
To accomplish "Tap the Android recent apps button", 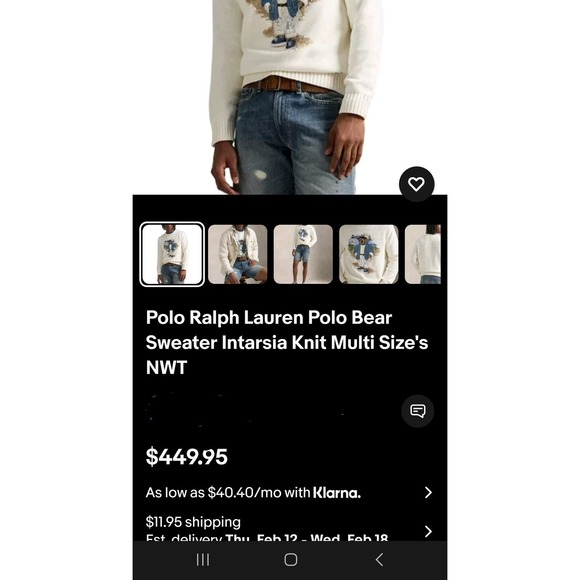I will (203, 560).
